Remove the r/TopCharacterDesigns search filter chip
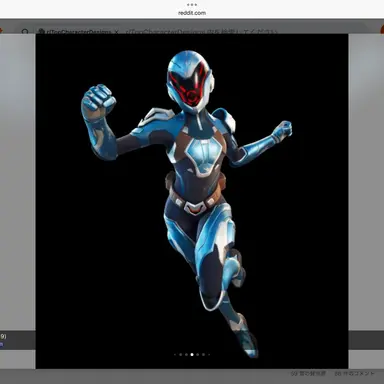 coord(116,32)
